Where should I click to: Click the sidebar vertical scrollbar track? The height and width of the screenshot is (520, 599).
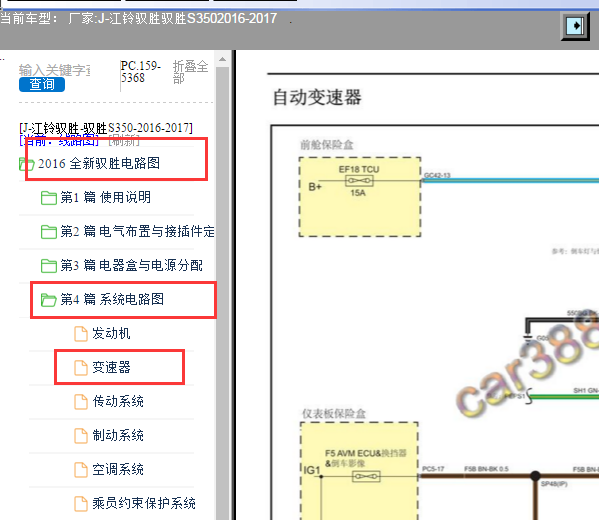(223, 293)
